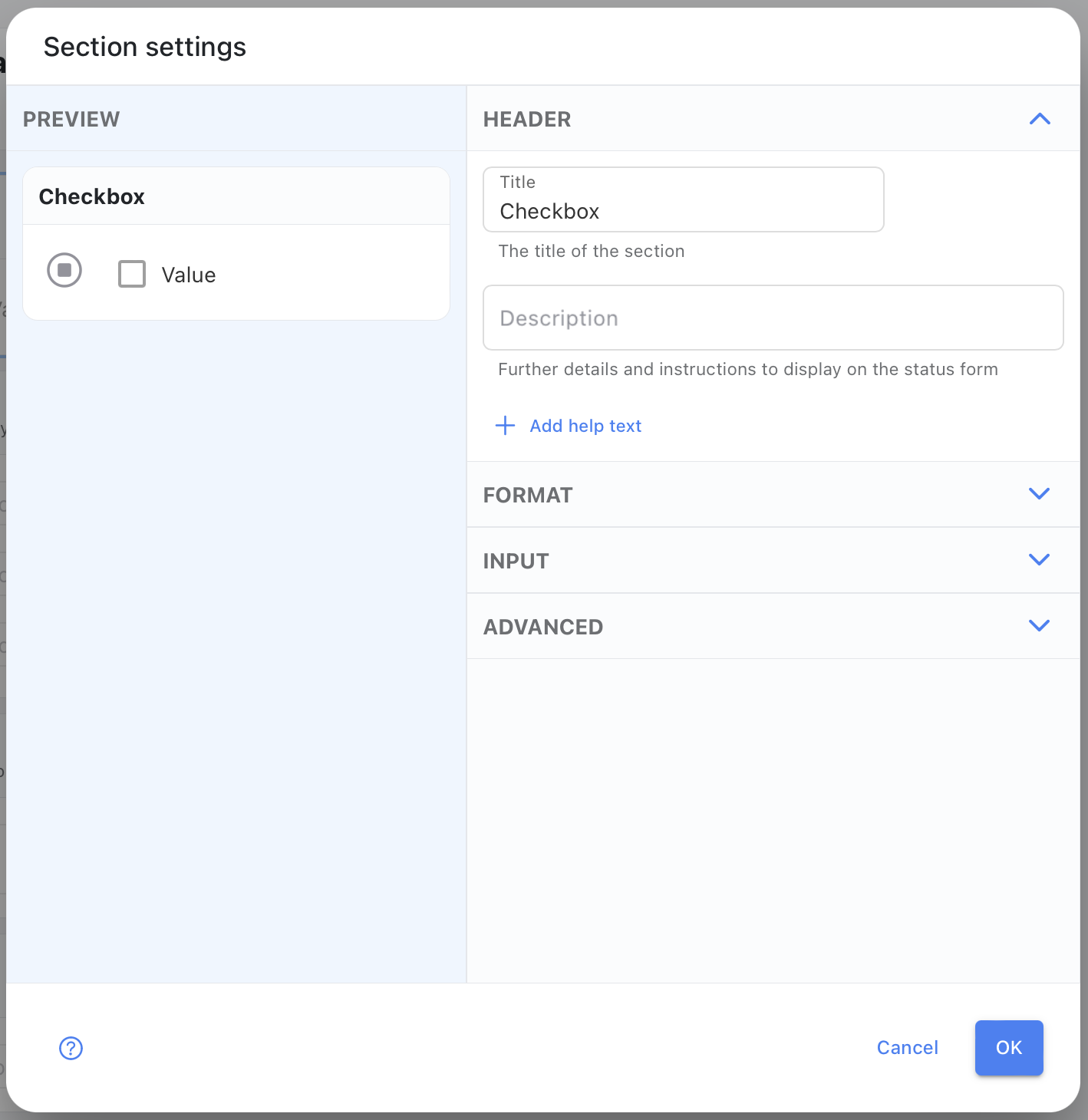Click the Checkbox heading in the preview
The image size is (1088, 1120).
[92, 196]
